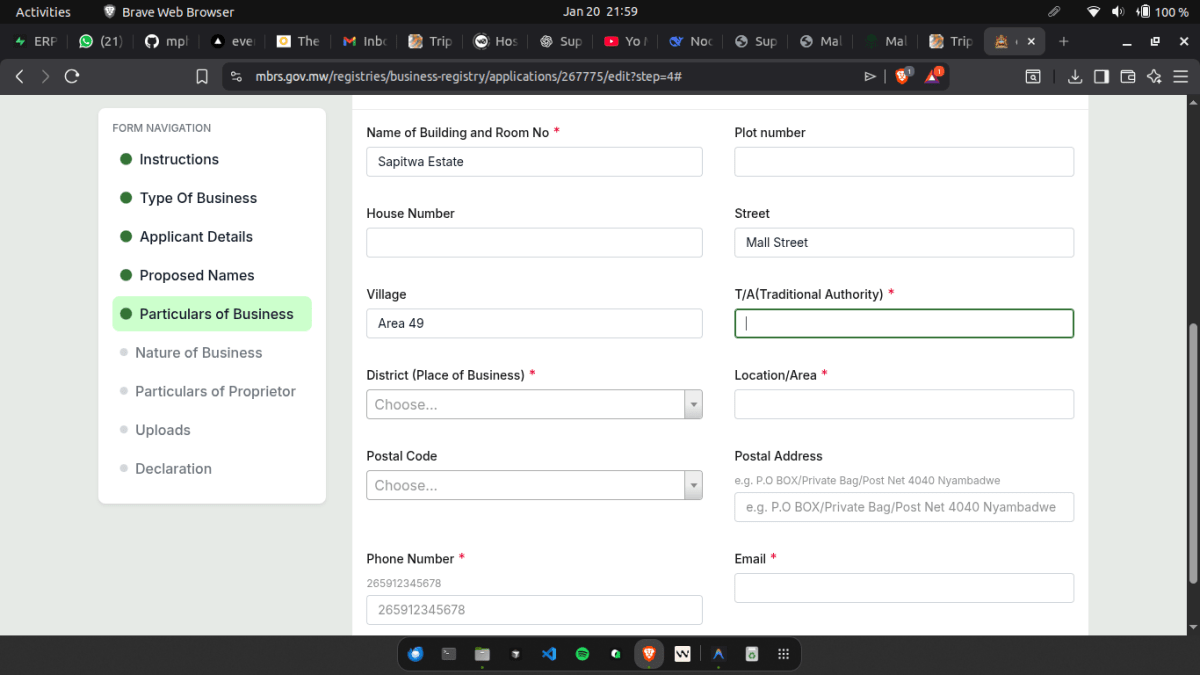Click the Location/Area input field
The height and width of the screenshot is (675, 1200).
[904, 404]
